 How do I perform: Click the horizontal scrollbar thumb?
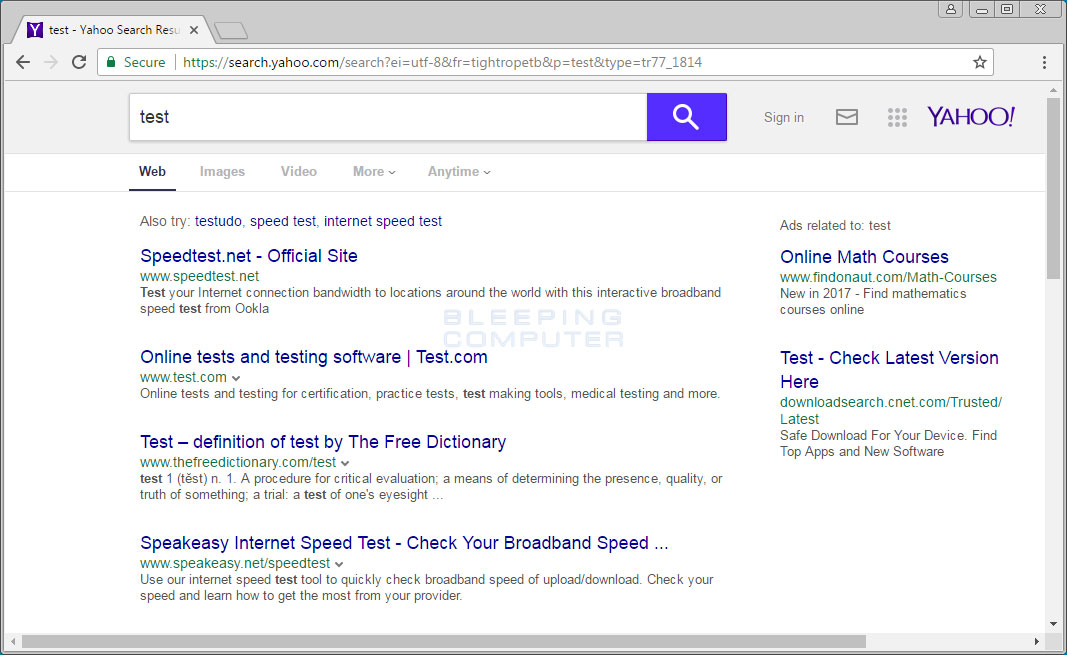(444, 641)
